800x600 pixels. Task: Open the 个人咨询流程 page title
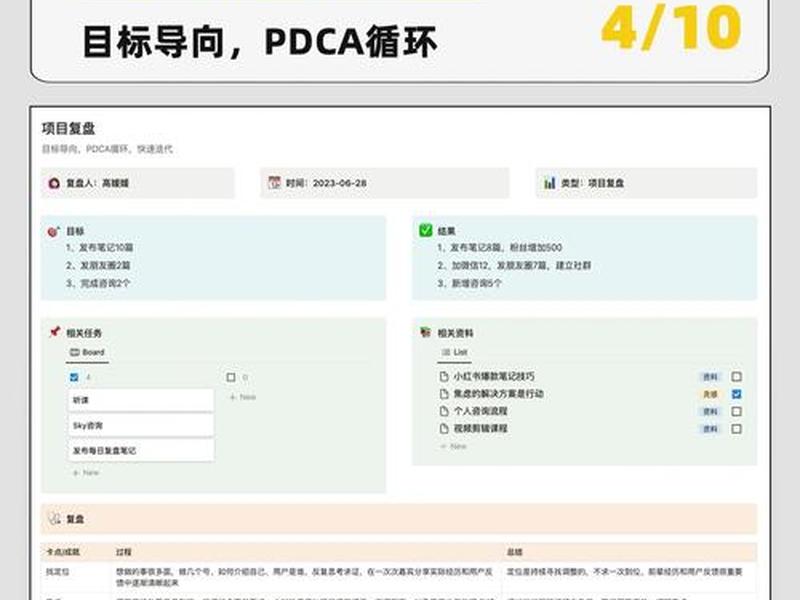point(481,411)
